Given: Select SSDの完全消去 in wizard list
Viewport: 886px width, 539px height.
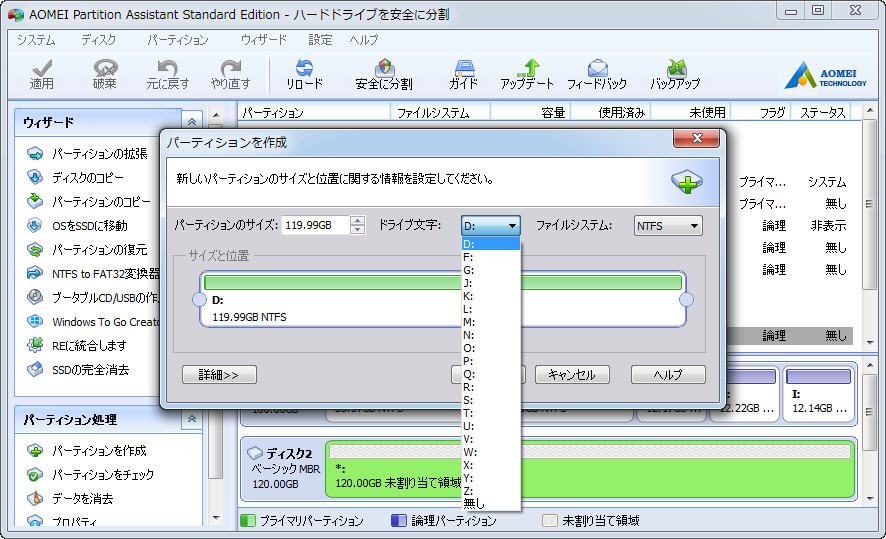Looking at the screenshot, I should click(x=78, y=370).
